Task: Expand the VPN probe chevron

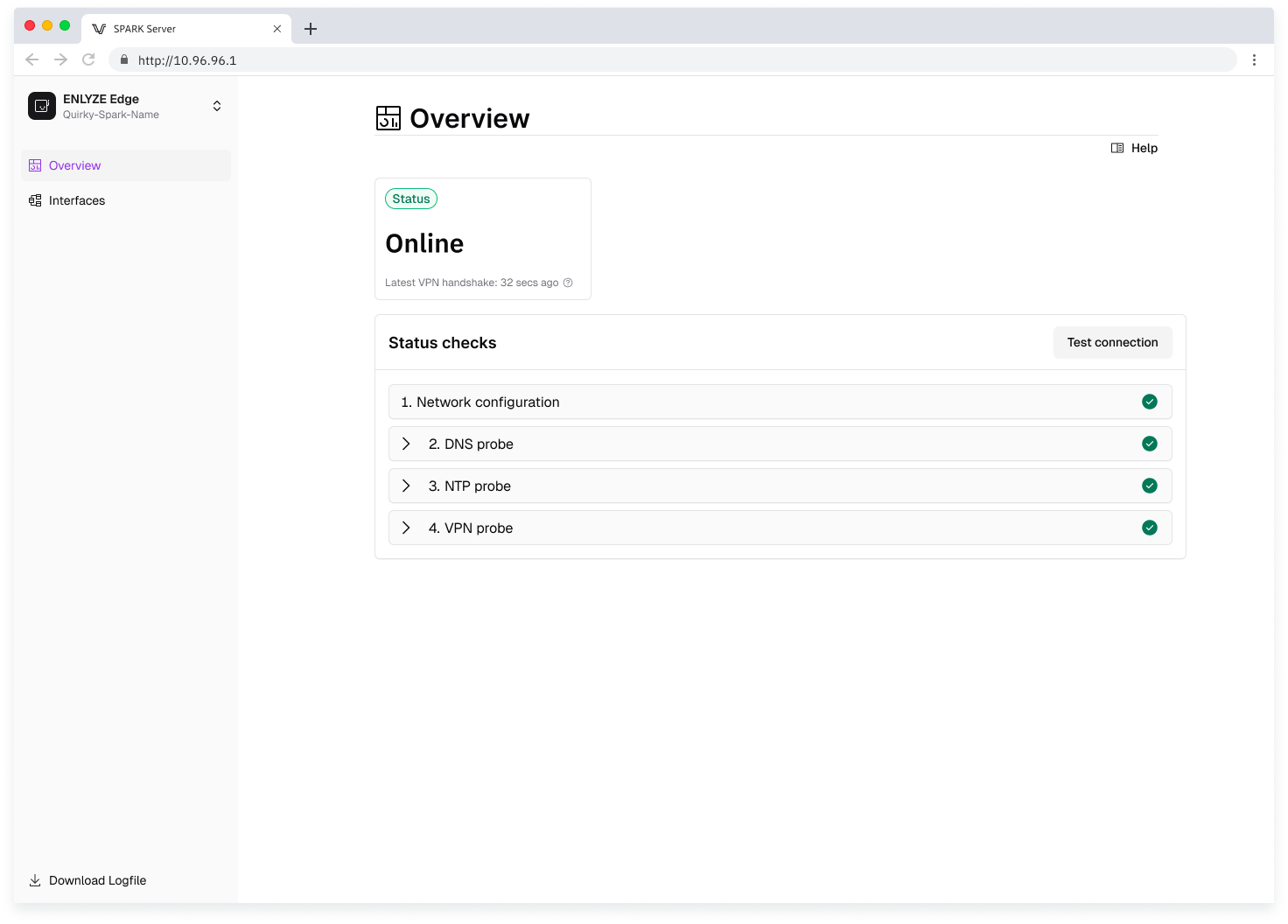Action: coord(406,528)
